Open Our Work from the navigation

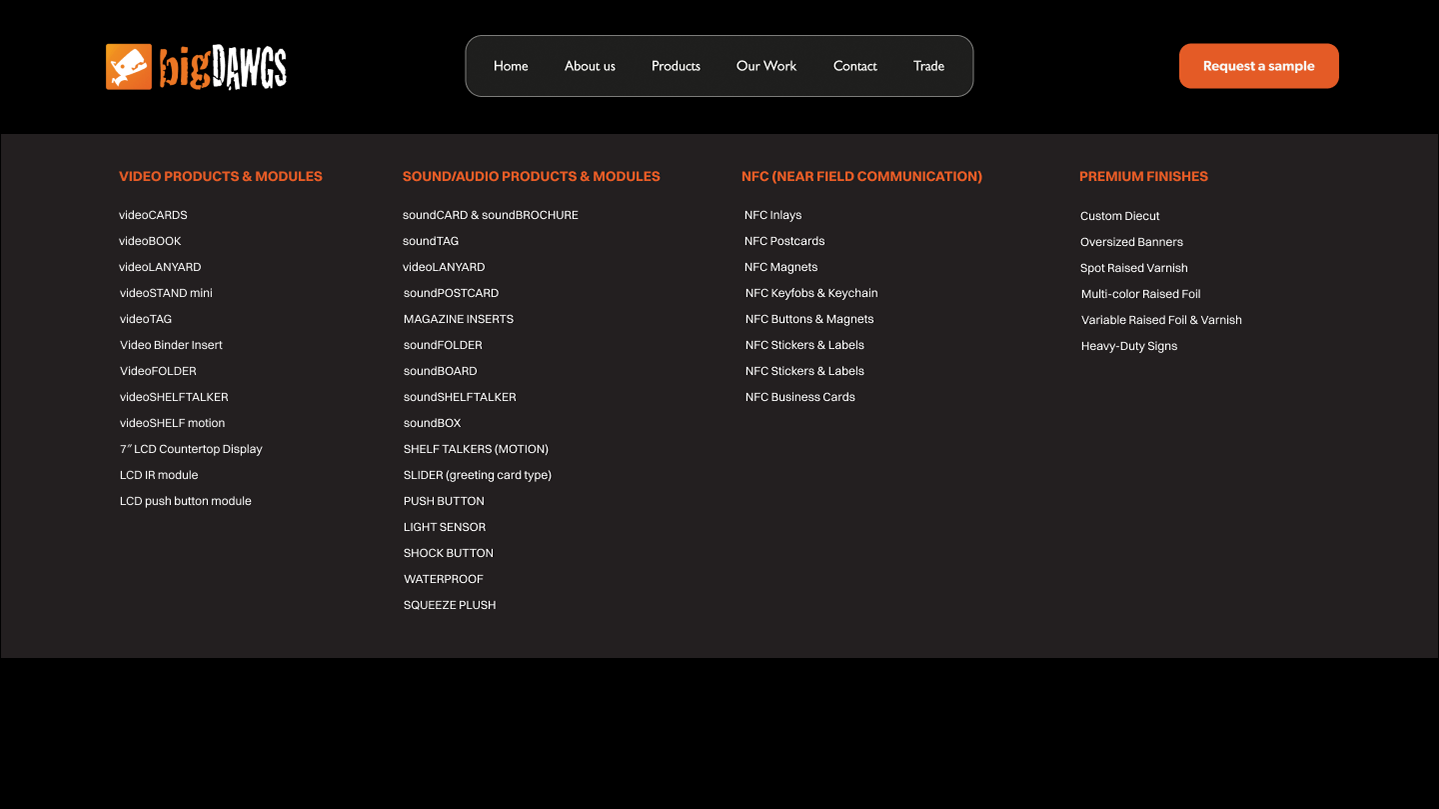[766, 66]
